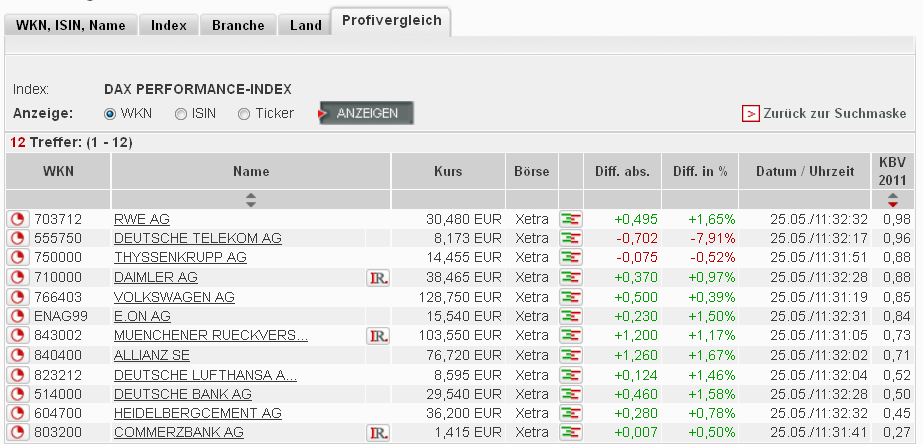Switch to the Index tab
The width and height of the screenshot is (923, 444).
pyautogui.click(x=168, y=25)
